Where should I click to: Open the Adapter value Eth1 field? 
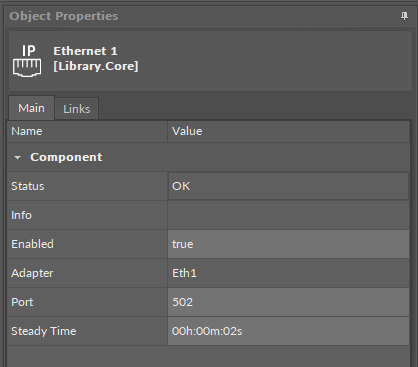289,273
